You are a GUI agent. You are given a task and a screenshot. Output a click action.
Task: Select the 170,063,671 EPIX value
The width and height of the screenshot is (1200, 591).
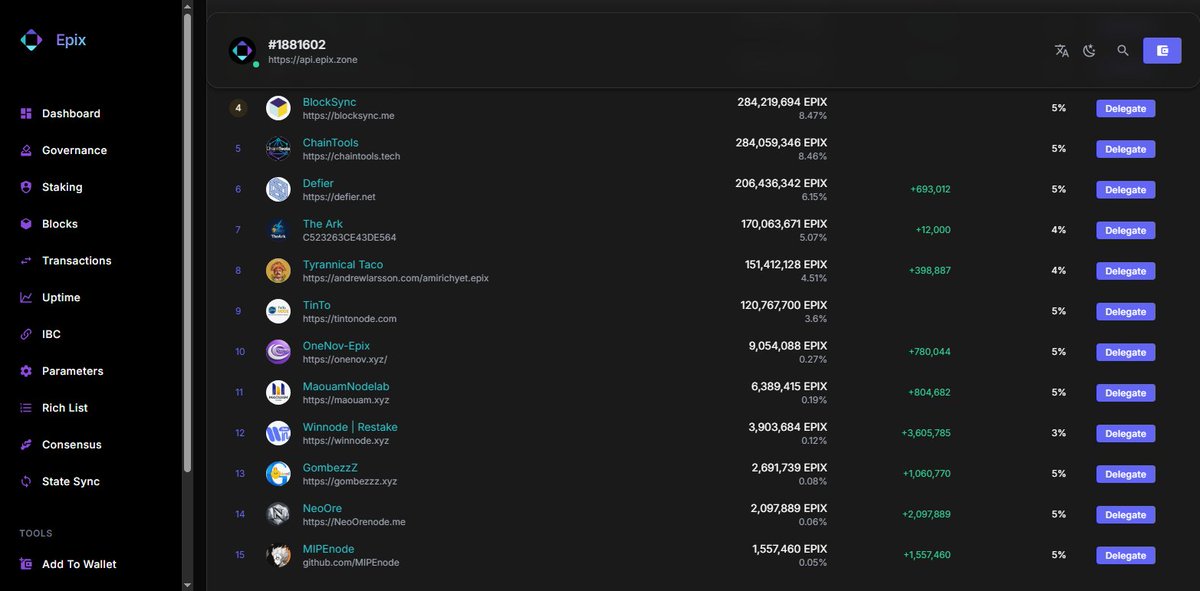point(783,224)
